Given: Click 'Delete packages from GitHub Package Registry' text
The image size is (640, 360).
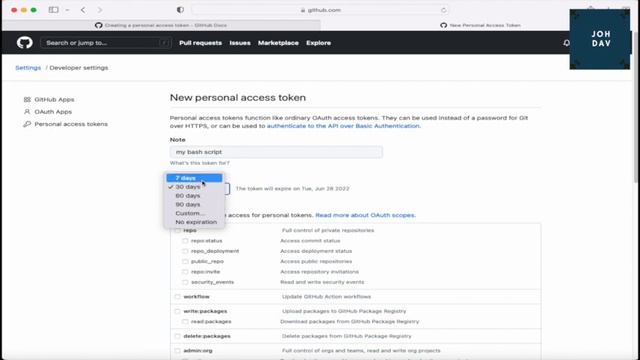Looking at the screenshot, I should [x=347, y=336].
